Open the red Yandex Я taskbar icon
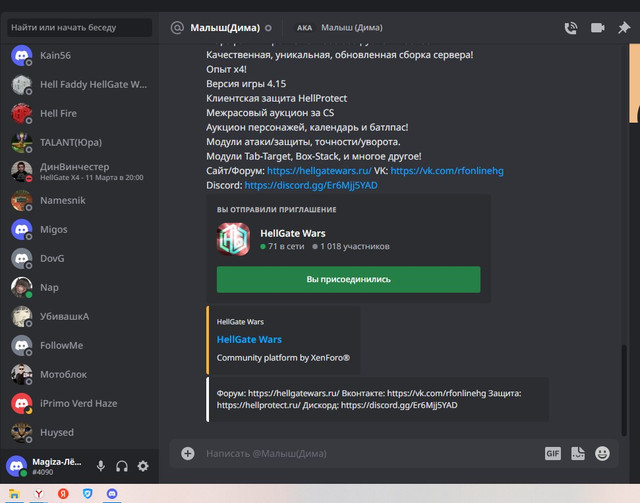The width and height of the screenshot is (640, 503). coord(63,494)
